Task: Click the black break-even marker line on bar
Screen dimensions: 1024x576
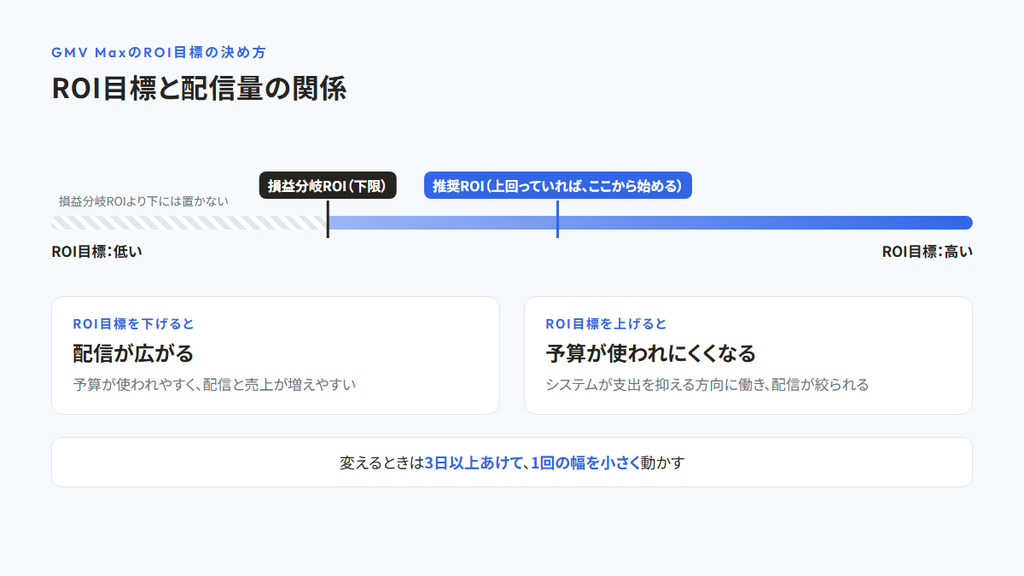Action: click(x=328, y=219)
